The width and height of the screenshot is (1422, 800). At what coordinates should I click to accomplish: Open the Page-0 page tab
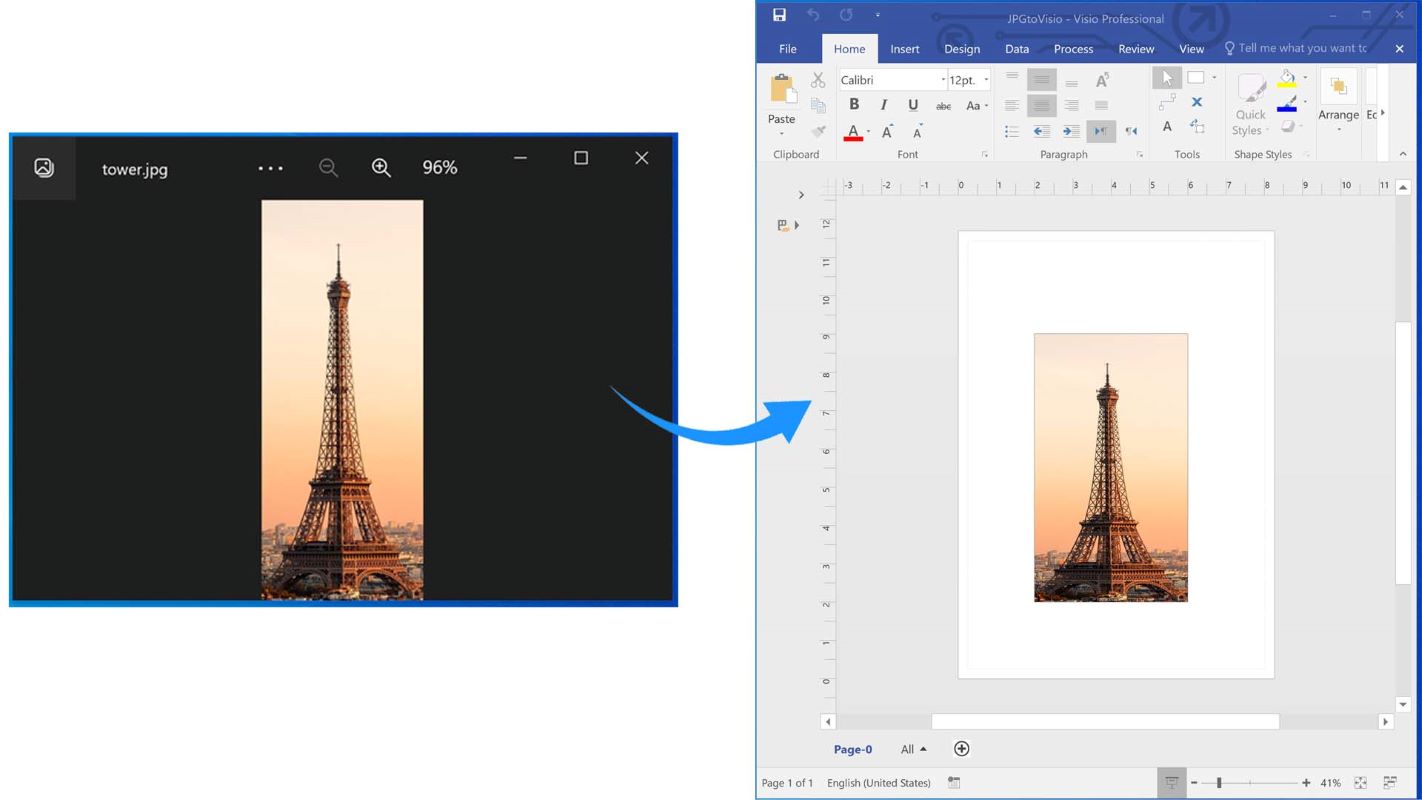coord(852,749)
